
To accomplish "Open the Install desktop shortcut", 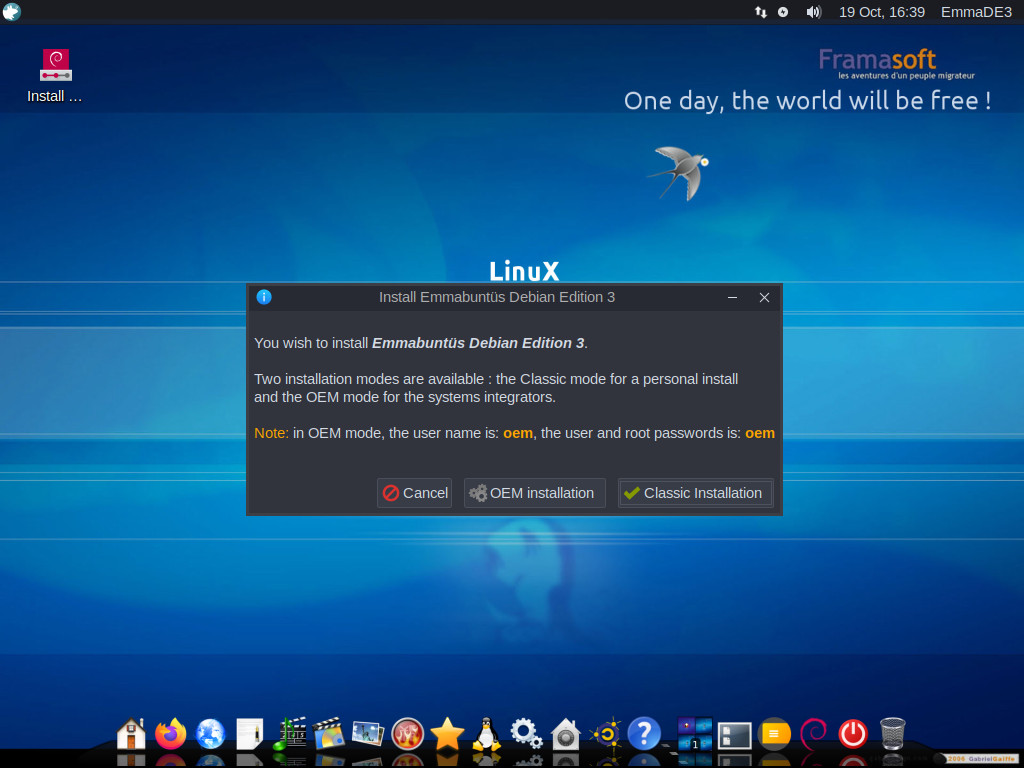I will (56, 76).
